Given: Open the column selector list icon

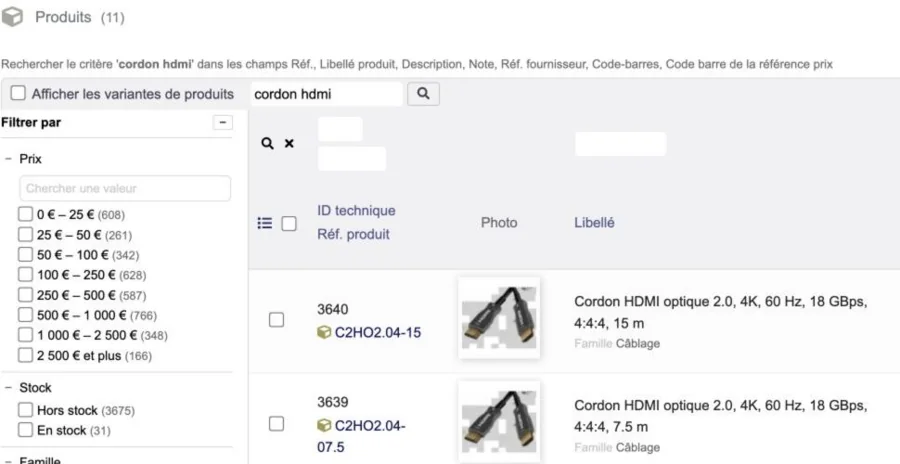Looking at the screenshot, I should click(265, 223).
